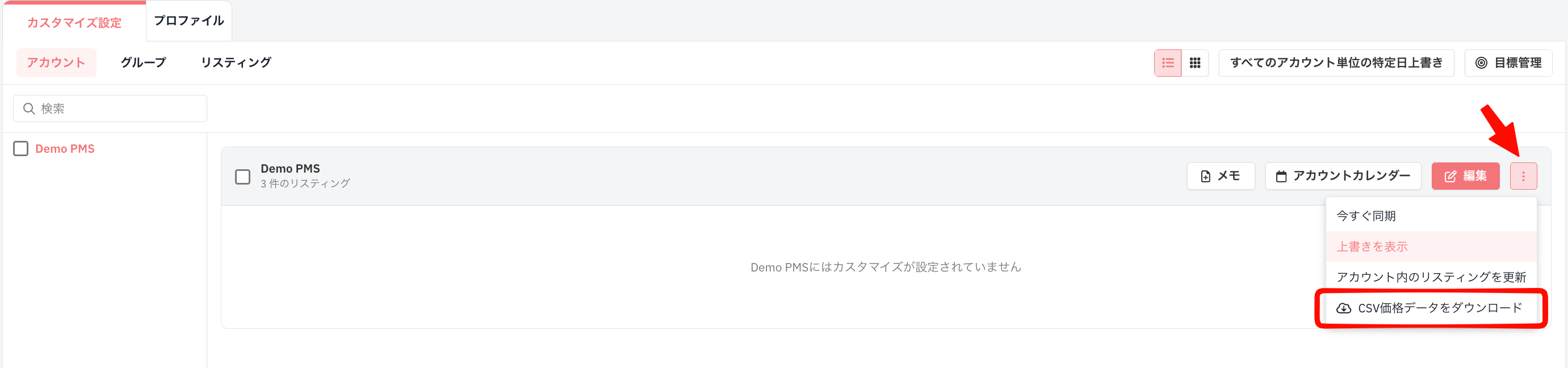Switch to list view icon

tap(1167, 63)
